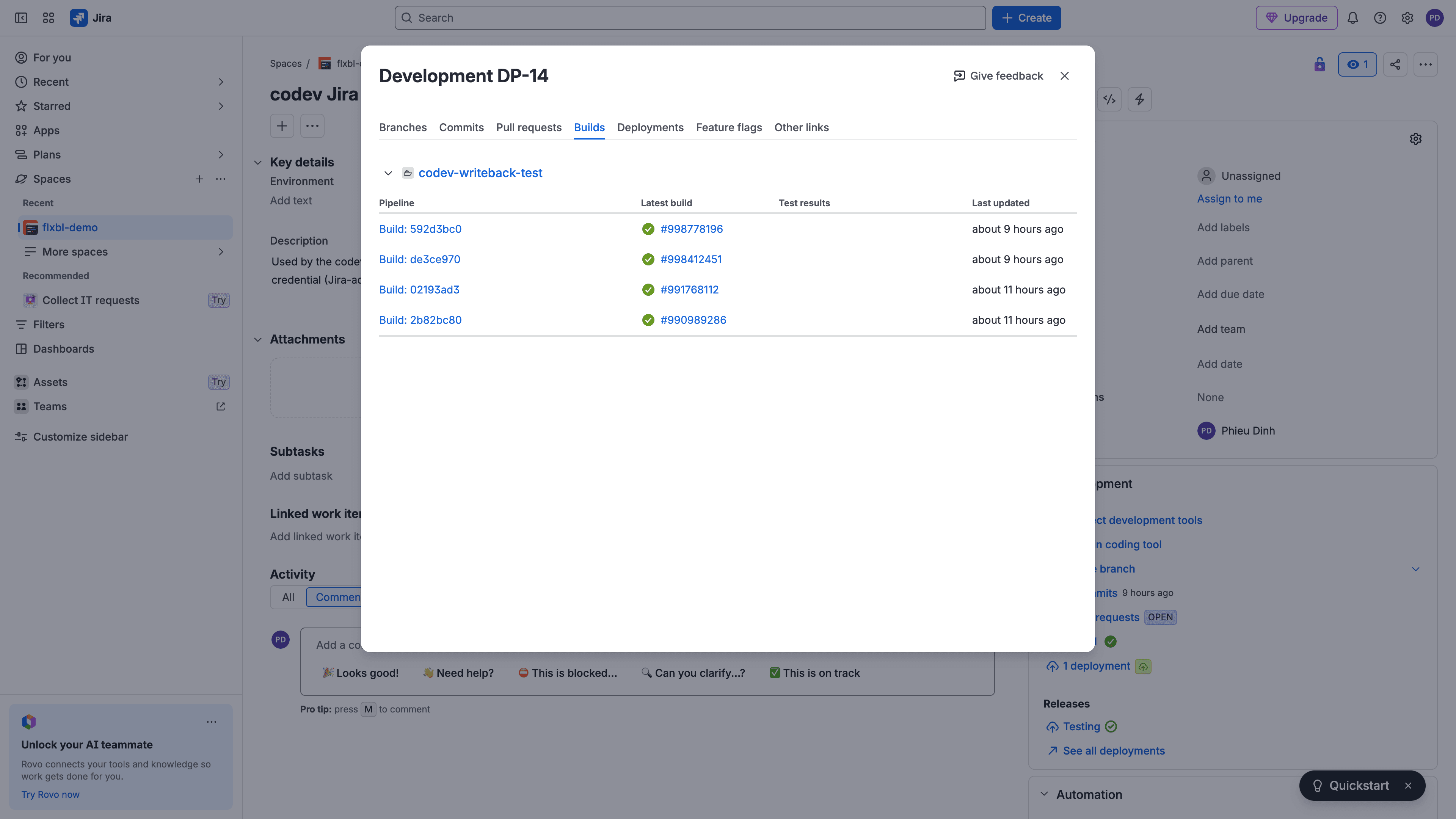1456x819 pixels.
Task: Open the help question-mark icon
Action: click(1380, 18)
